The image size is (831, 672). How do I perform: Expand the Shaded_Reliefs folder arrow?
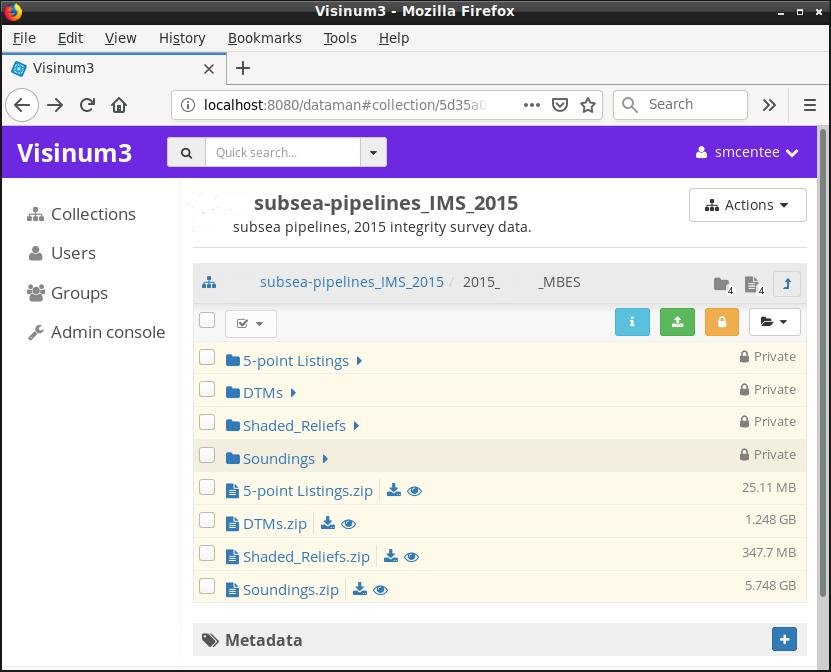click(356, 426)
